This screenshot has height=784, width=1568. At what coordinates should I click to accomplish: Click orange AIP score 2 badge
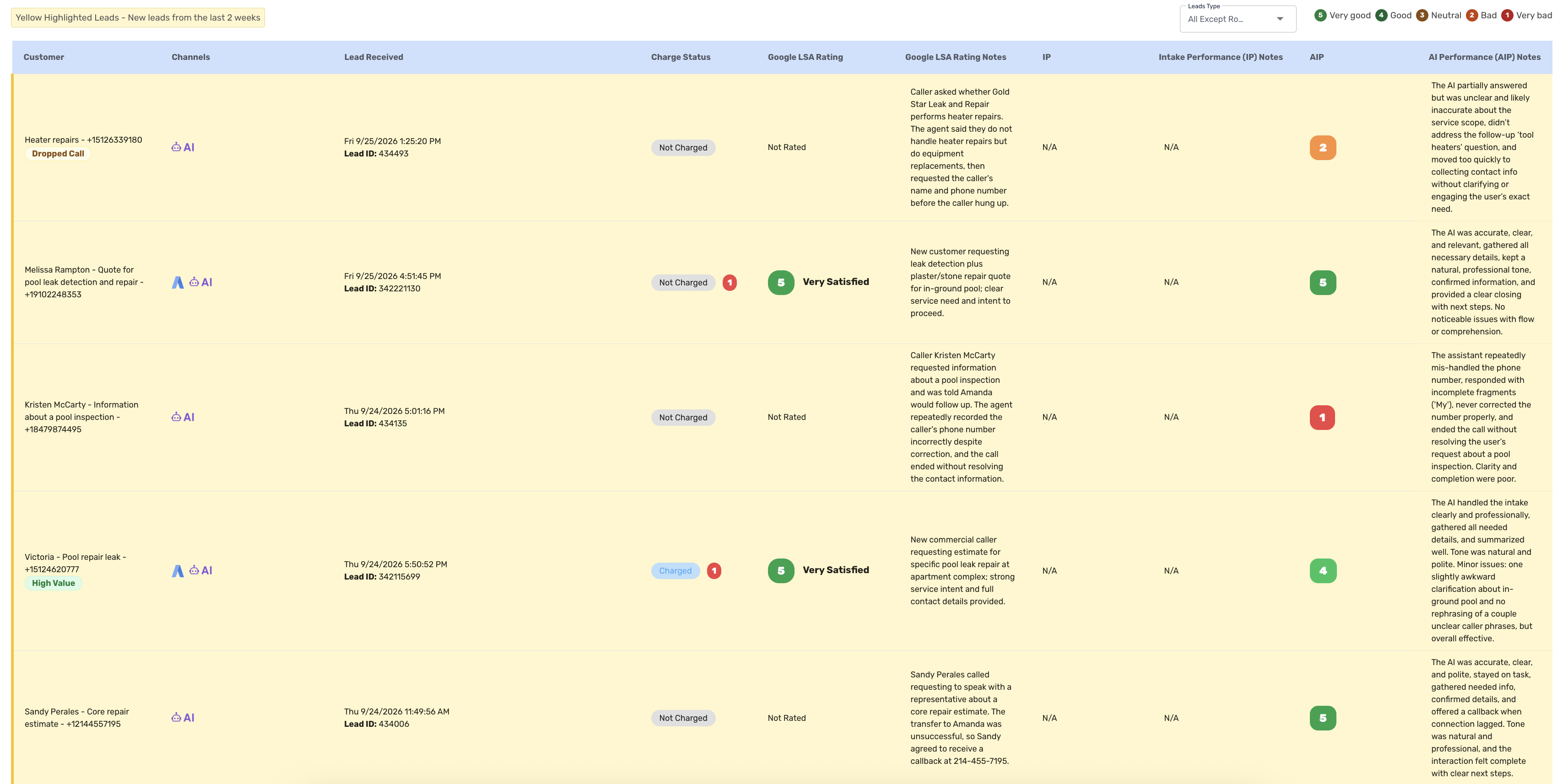coord(1322,147)
